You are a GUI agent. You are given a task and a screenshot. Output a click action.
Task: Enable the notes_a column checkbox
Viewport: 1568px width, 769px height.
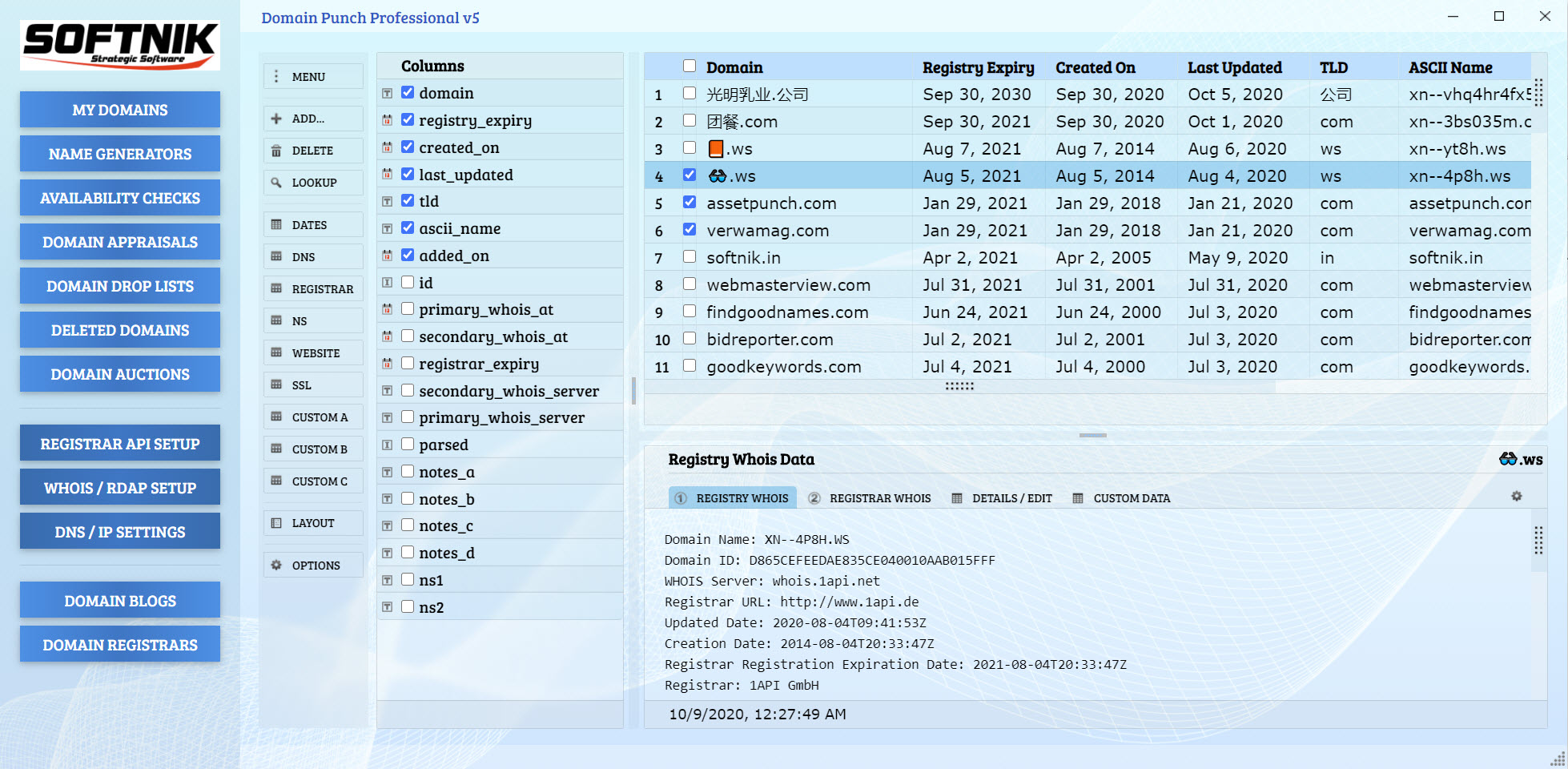coord(408,471)
